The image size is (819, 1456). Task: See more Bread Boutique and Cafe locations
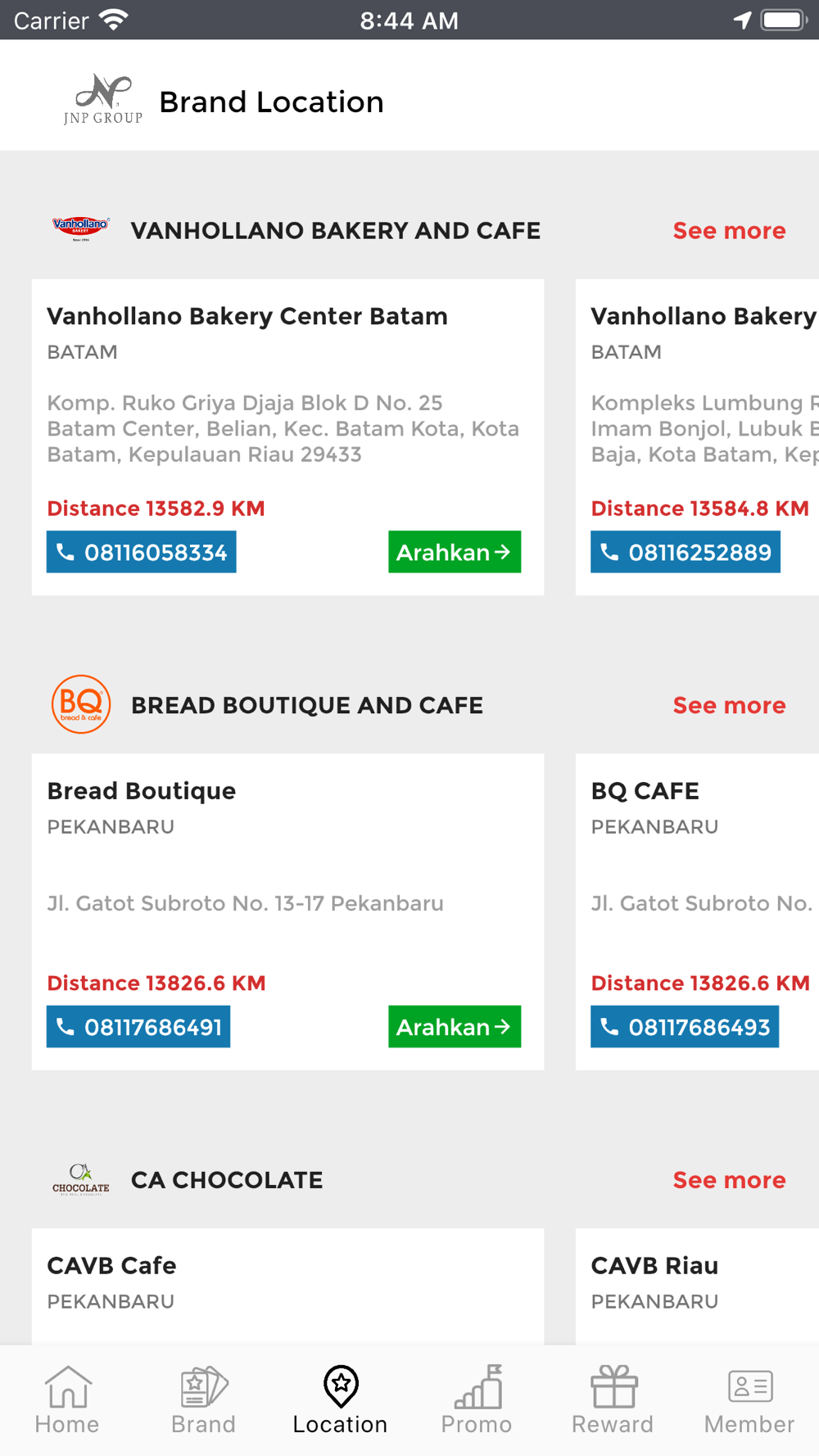729,705
